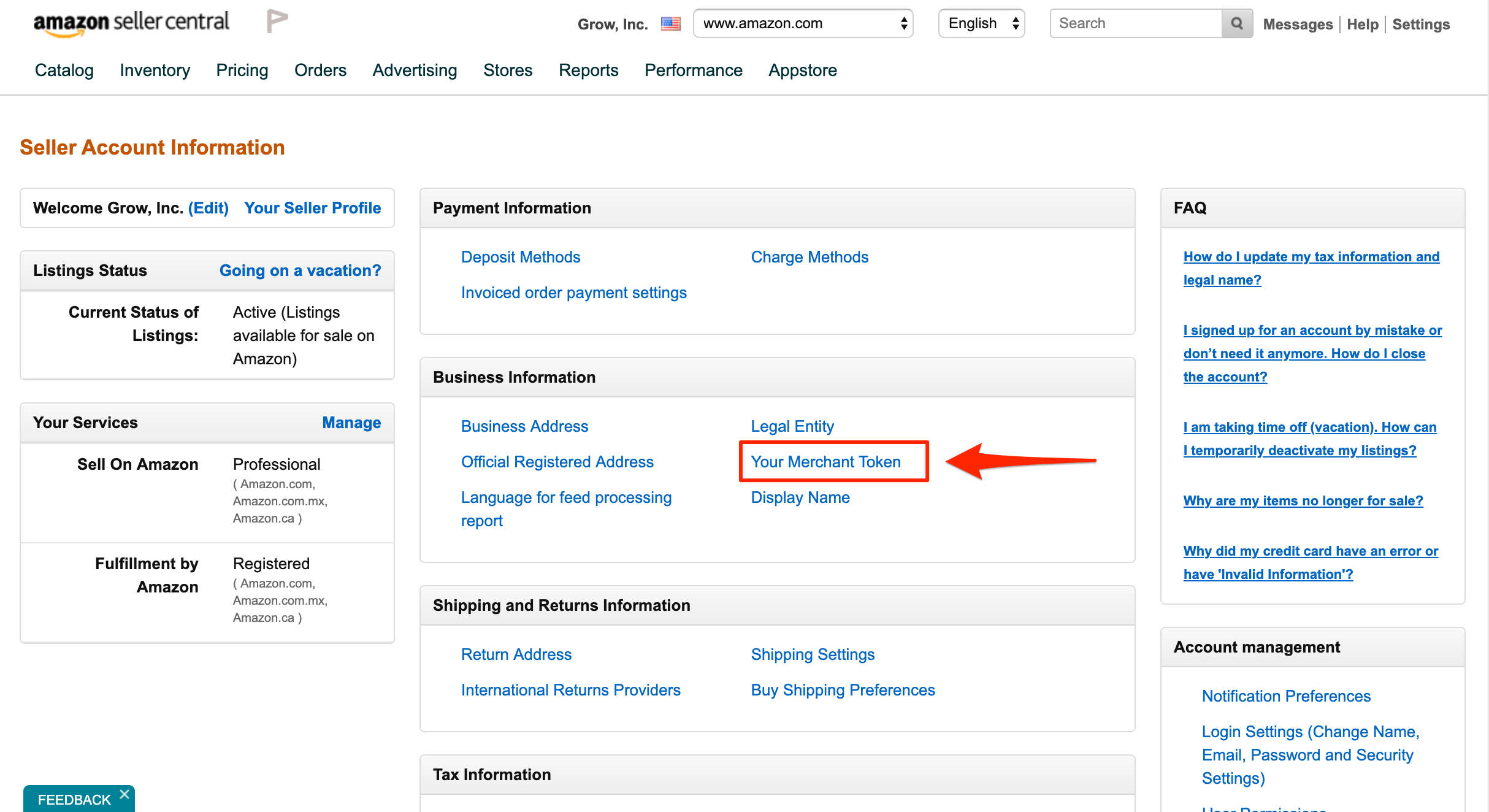Open the Reports menu
Image resolution: width=1489 pixels, height=812 pixels.
point(588,70)
